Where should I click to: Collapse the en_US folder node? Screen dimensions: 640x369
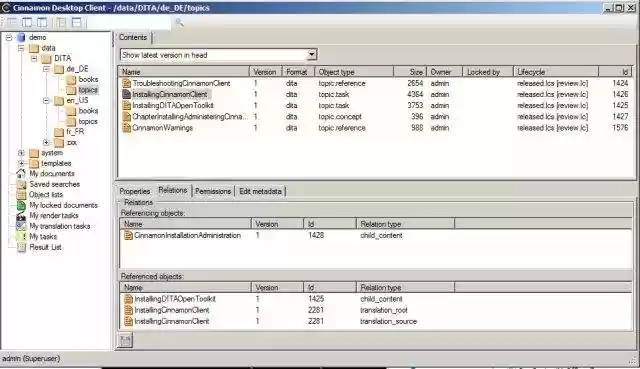[46, 100]
